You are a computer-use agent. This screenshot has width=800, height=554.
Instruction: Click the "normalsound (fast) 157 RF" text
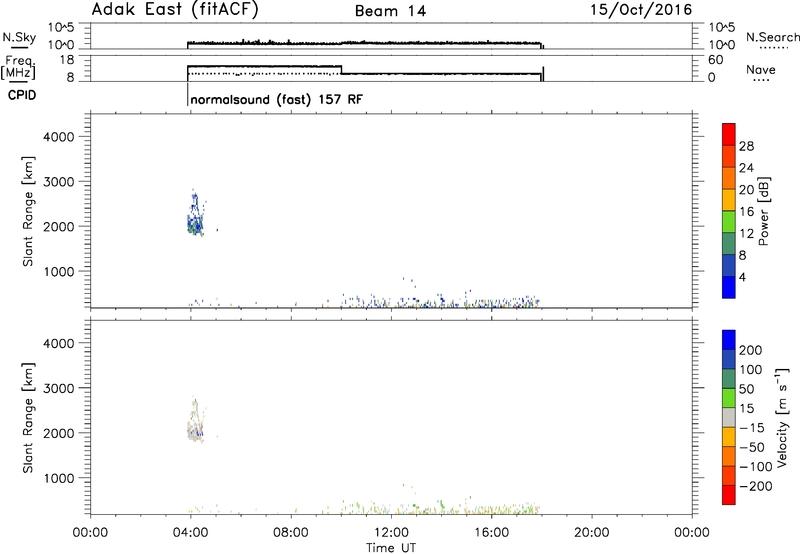point(277,99)
